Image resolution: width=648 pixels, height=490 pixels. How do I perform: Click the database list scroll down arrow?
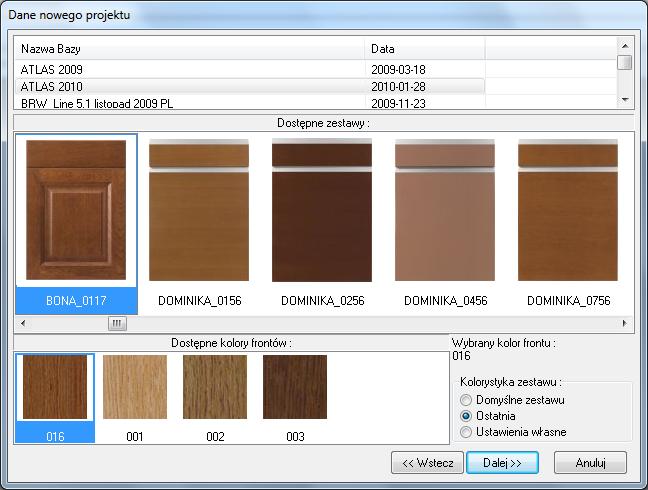[x=625, y=100]
